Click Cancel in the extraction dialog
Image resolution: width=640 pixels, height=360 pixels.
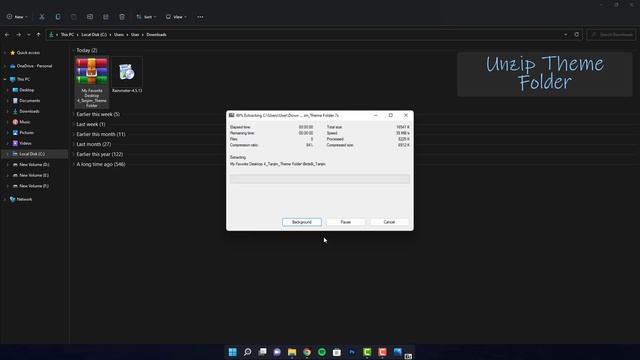tap(389, 222)
